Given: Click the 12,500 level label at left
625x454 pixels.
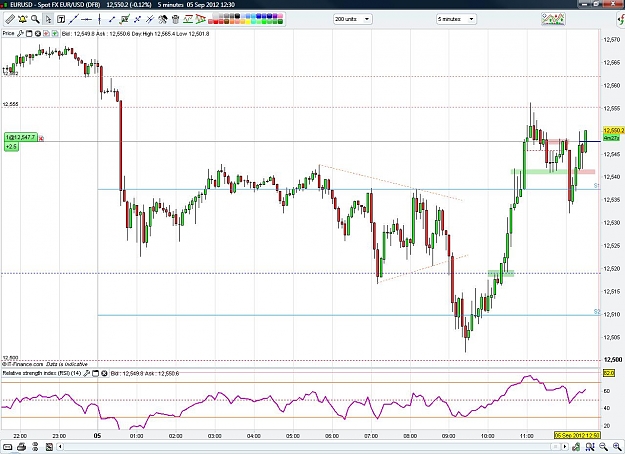Looking at the screenshot, I should (10, 358).
